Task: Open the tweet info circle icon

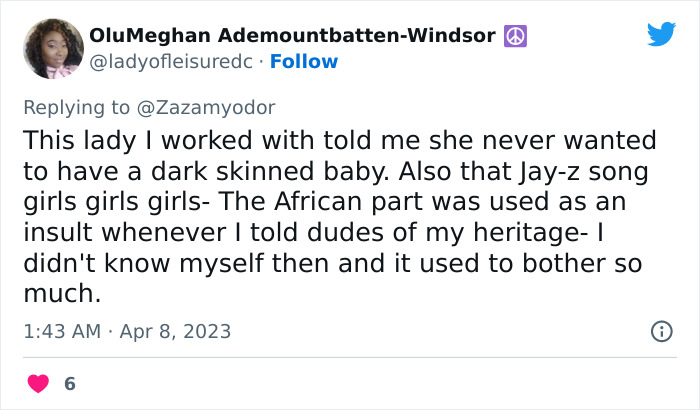Action: (661, 331)
